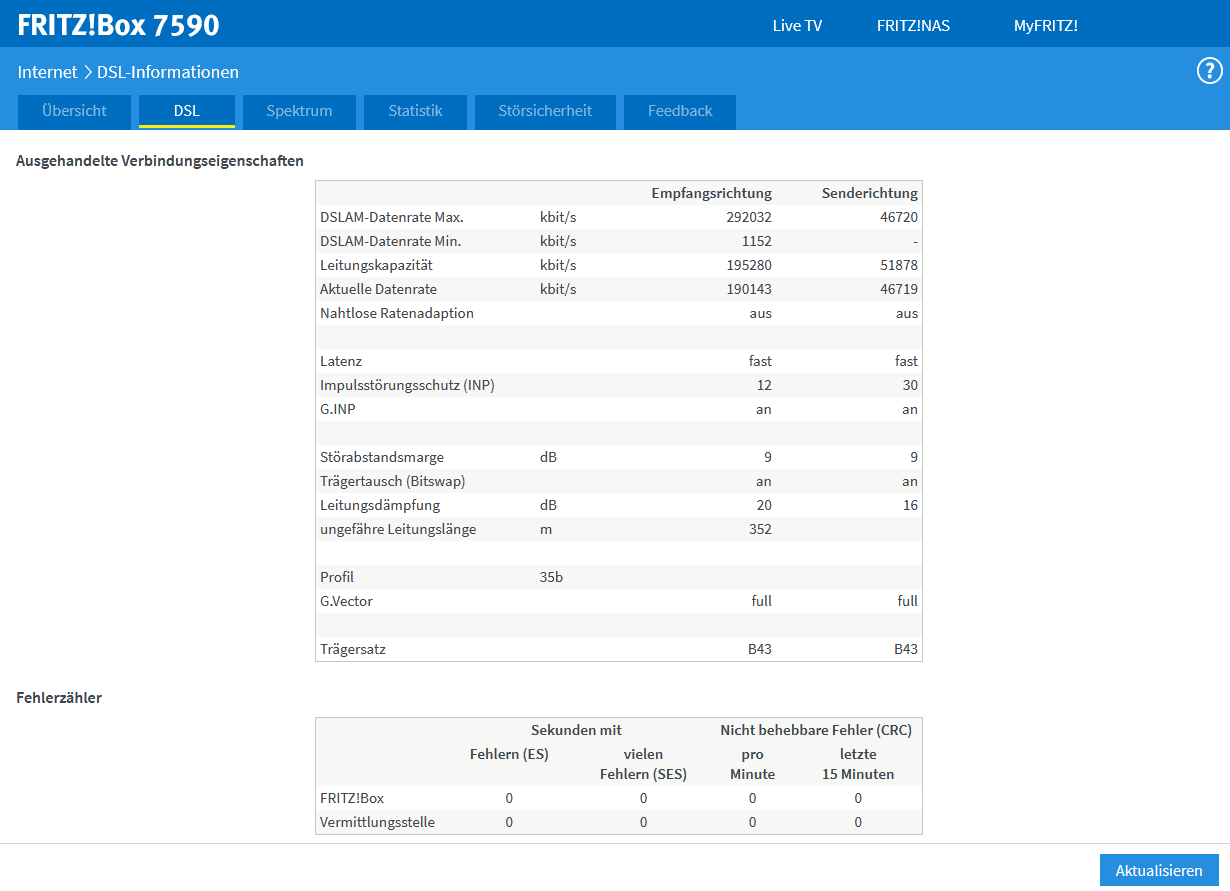This screenshot has width=1230, height=891.
Task: Click the Vermittlungsstelle row label
Action: click(377, 822)
